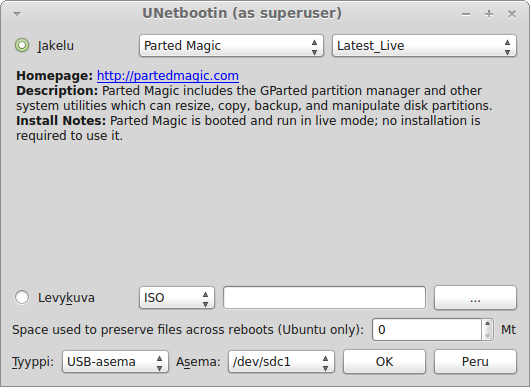530x387 pixels.
Task: Click the "Mt" unit label
Action: (x=508, y=330)
